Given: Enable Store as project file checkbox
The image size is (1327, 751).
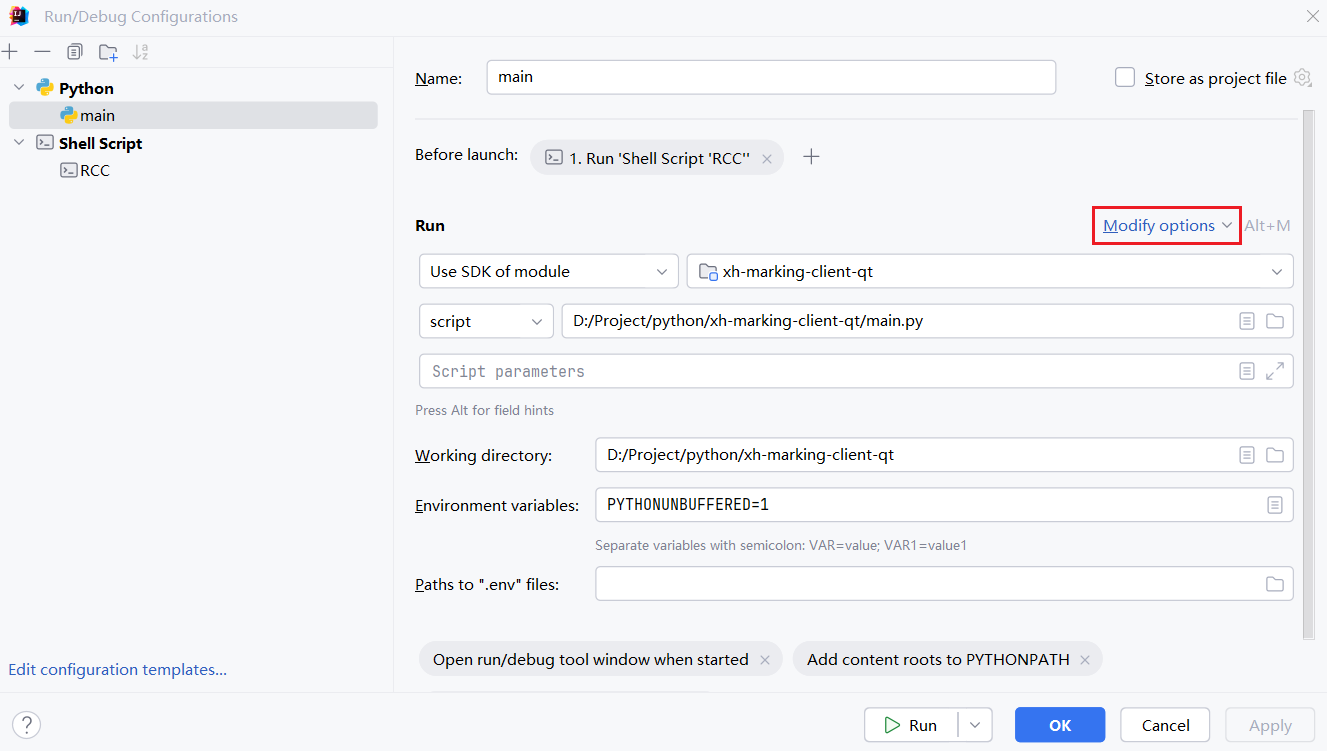Looking at the screenshot, I should click(x=1125, y=78).
